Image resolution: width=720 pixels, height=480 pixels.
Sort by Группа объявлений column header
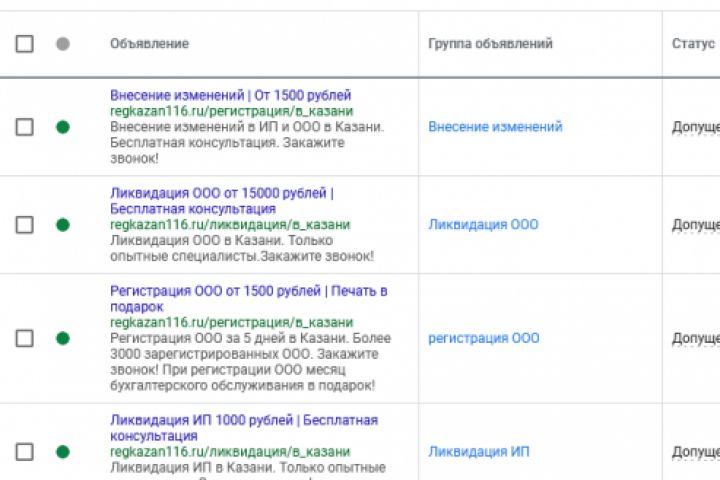click(x=490, y=44)
